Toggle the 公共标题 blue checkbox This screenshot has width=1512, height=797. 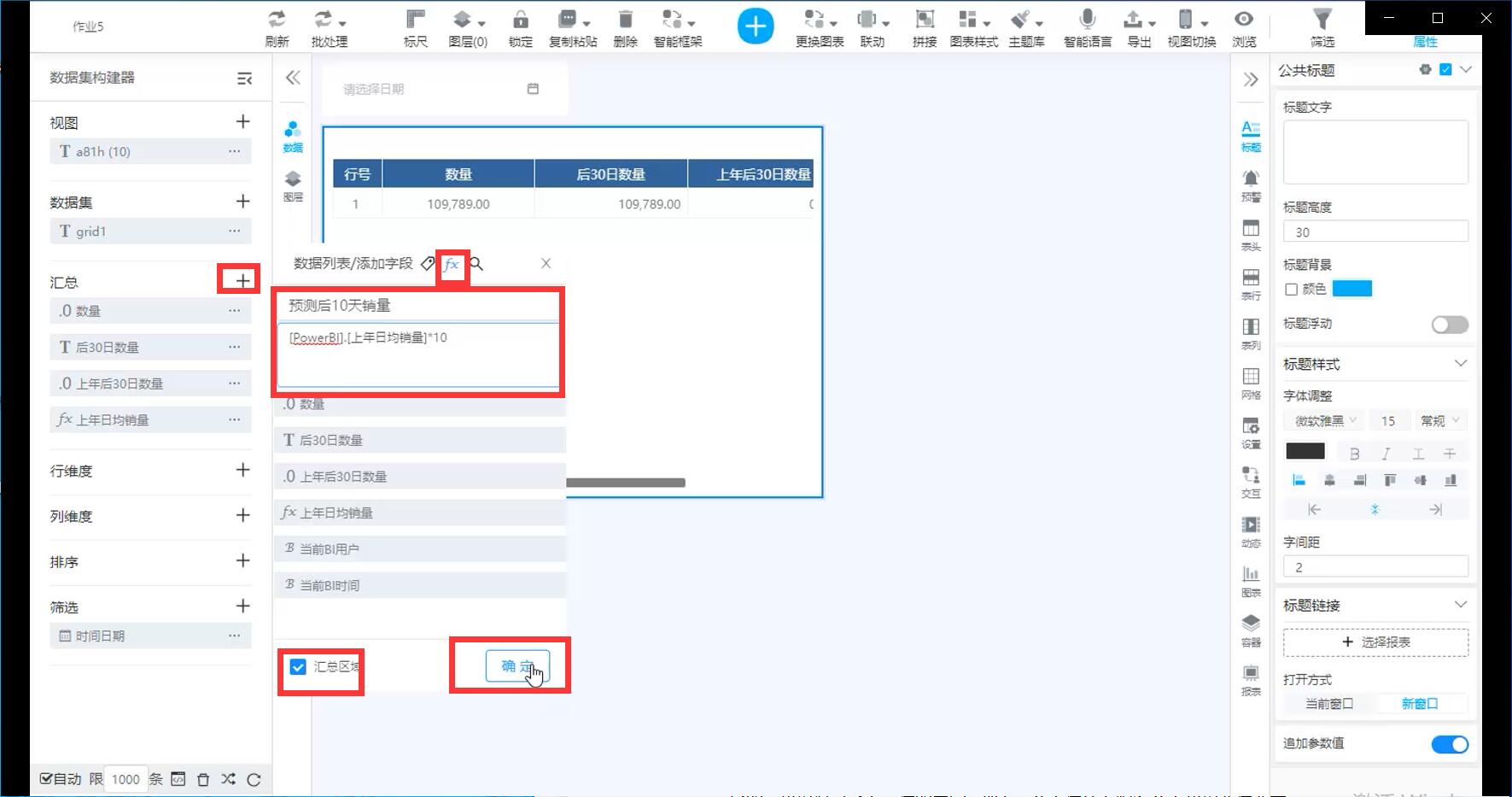click(1445, 70)
